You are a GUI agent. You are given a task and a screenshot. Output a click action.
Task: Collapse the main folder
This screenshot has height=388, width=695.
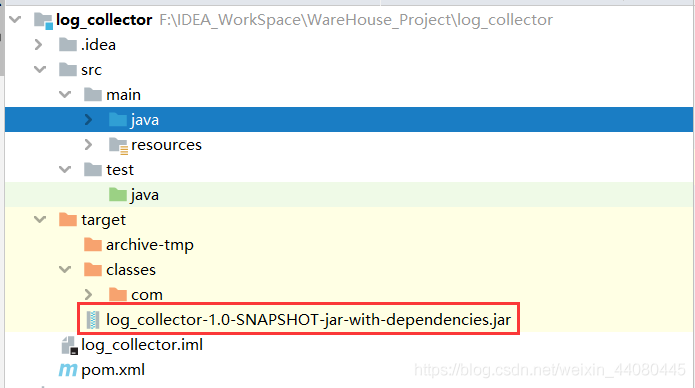65,94
